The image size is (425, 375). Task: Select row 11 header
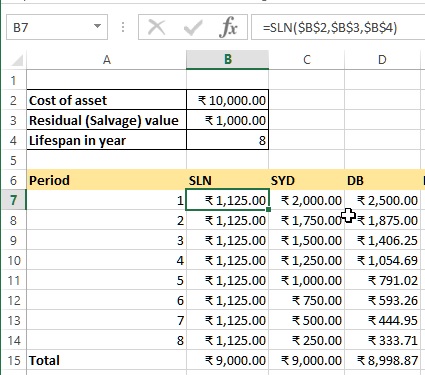[14, 280]
